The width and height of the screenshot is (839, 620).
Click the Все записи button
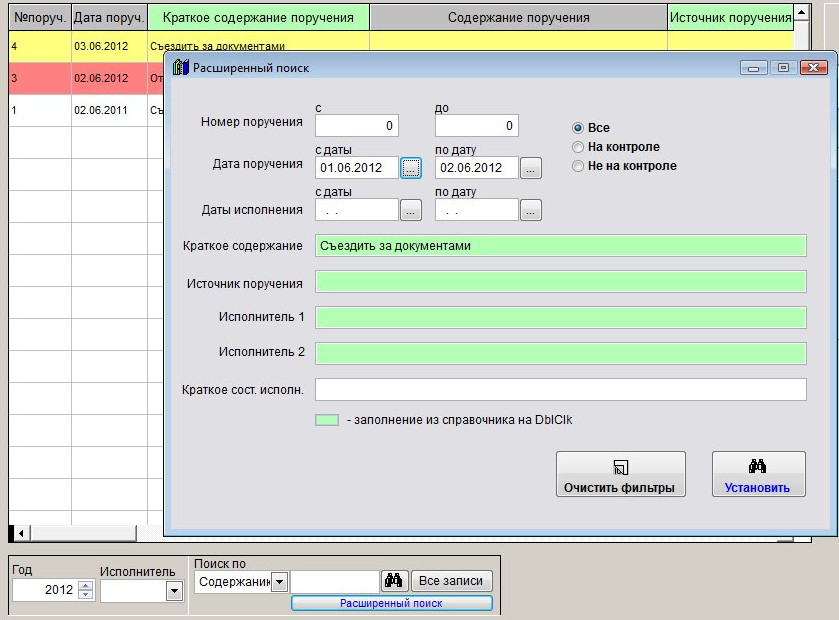[451, 580]
